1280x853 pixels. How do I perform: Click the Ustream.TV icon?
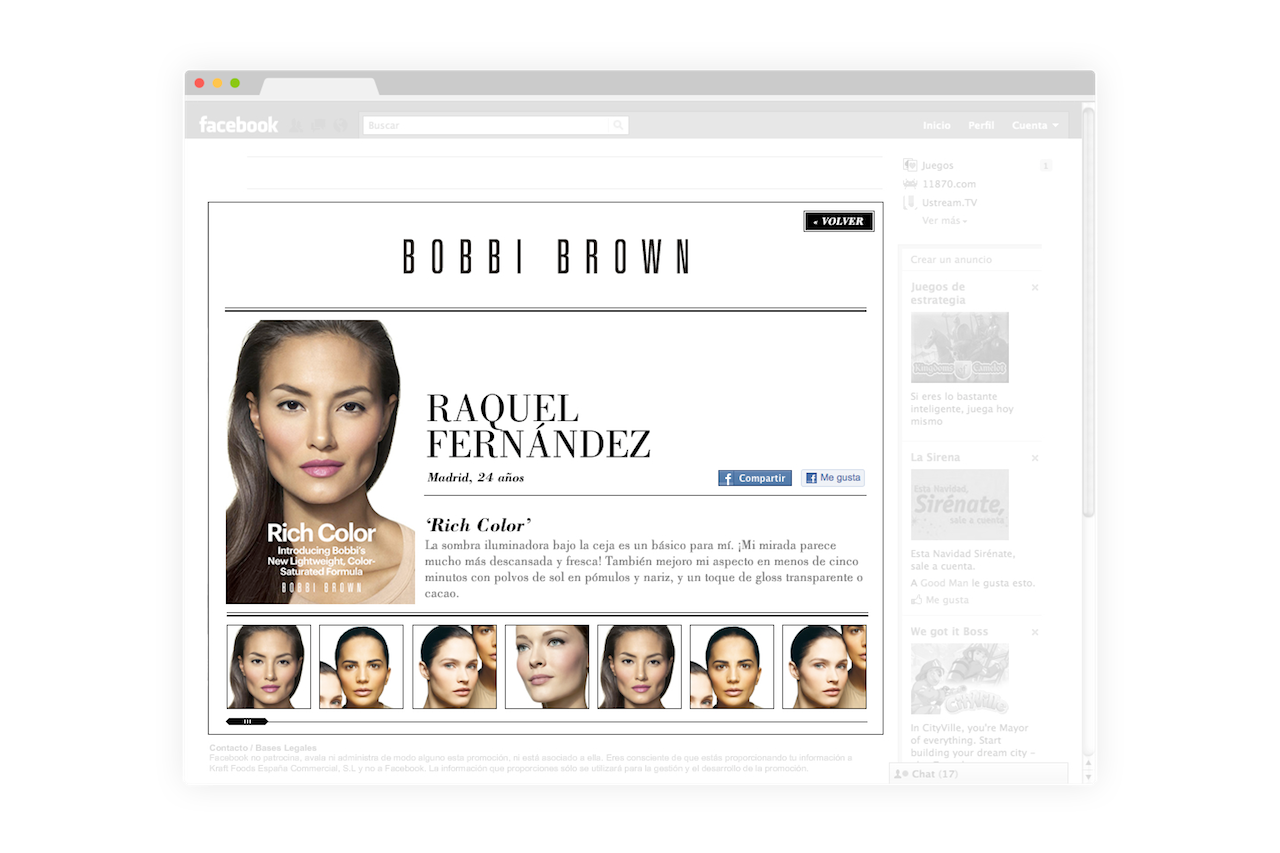tap(910, 203)
